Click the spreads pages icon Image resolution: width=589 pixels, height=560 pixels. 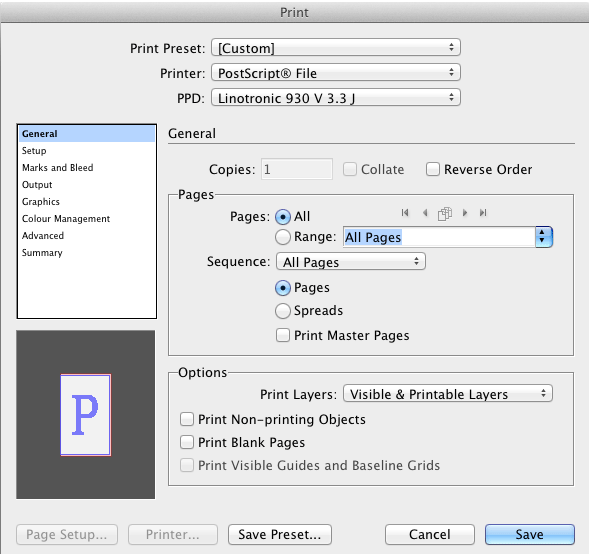[445, 214]
